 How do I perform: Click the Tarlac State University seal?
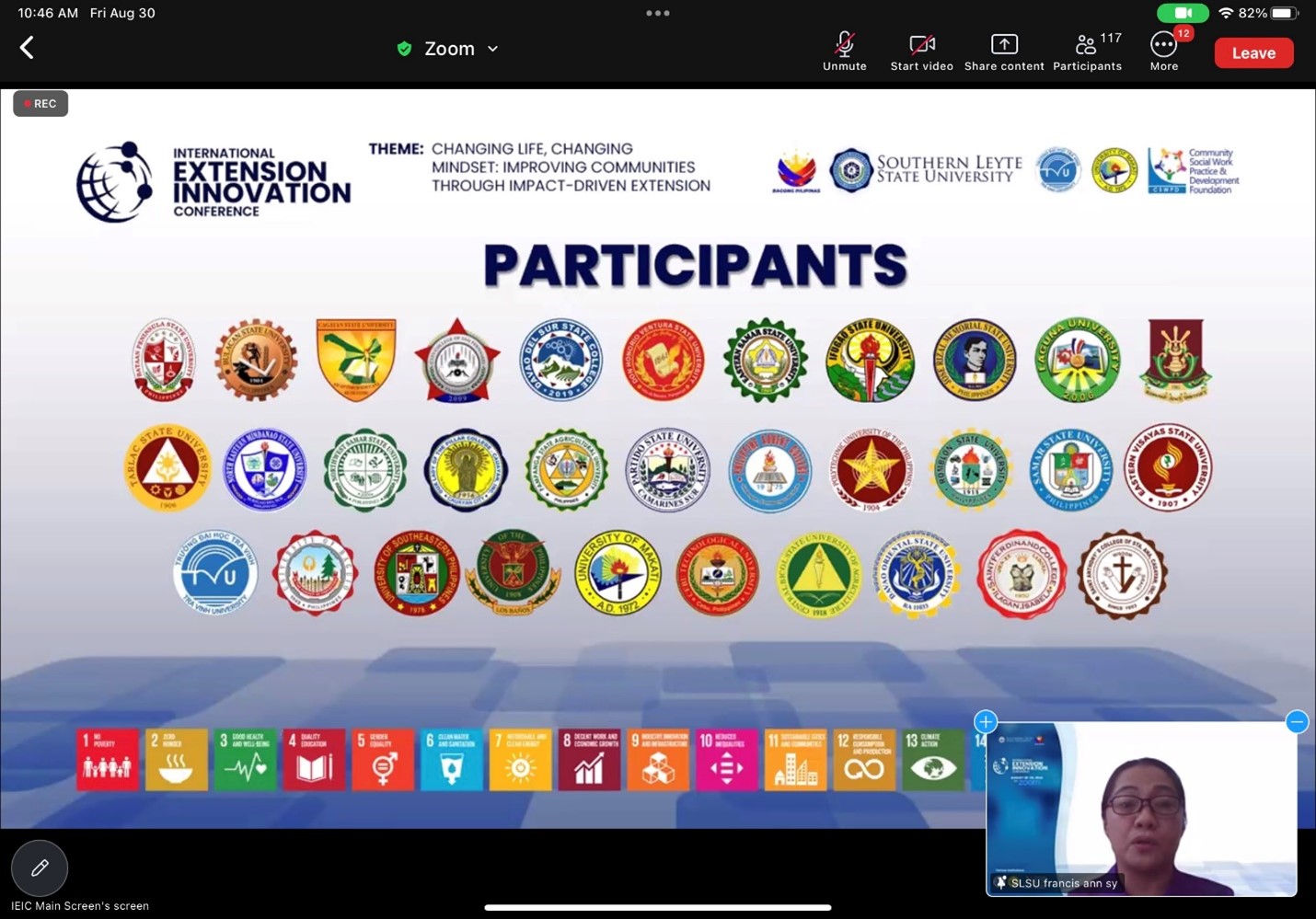167,468
